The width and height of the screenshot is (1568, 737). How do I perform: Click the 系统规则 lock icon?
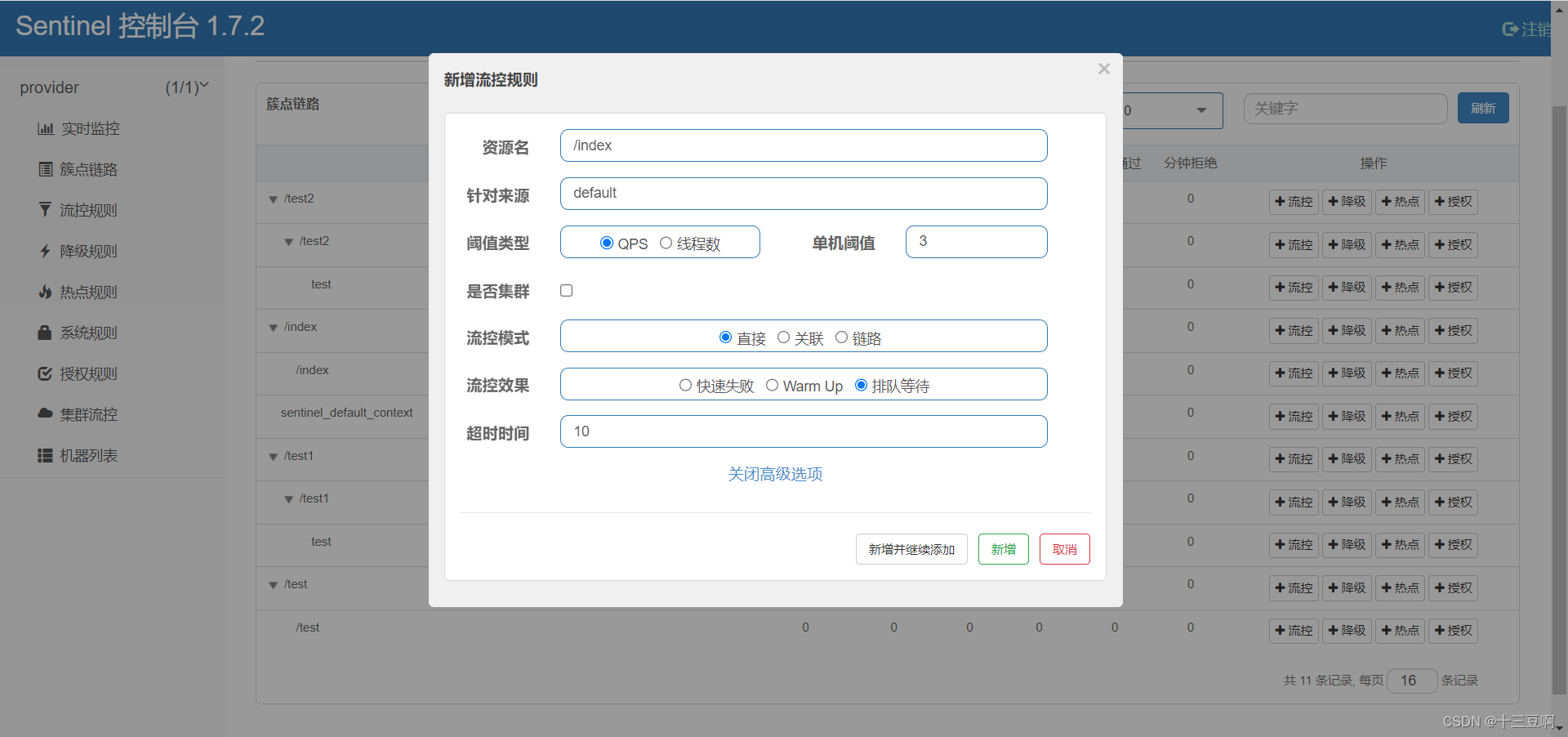tap(45, 333)
